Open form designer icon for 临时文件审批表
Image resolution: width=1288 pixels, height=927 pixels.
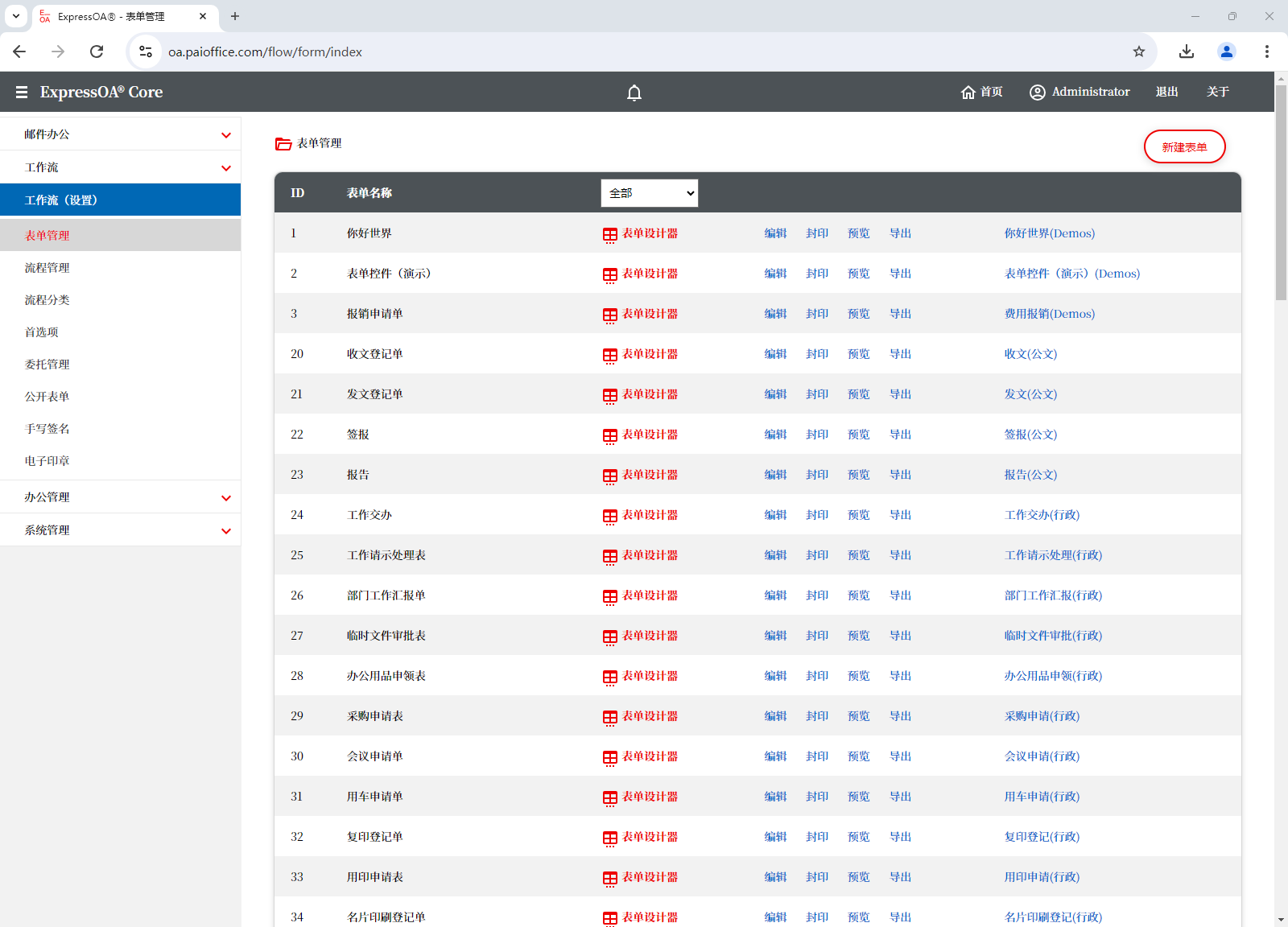pyautogui.click(x=610, y=637)
